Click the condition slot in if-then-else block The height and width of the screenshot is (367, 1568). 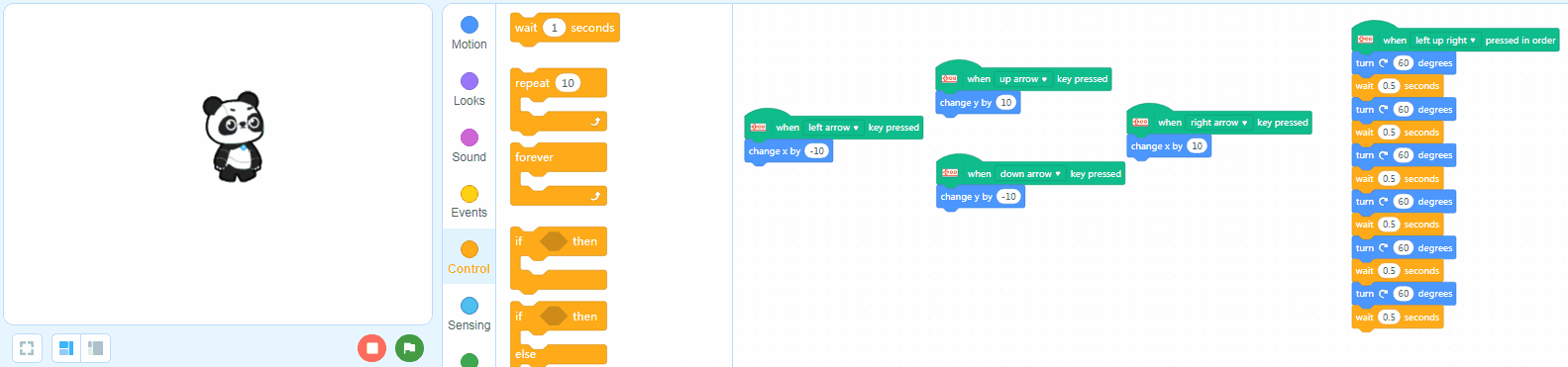(x=554, y=317)
